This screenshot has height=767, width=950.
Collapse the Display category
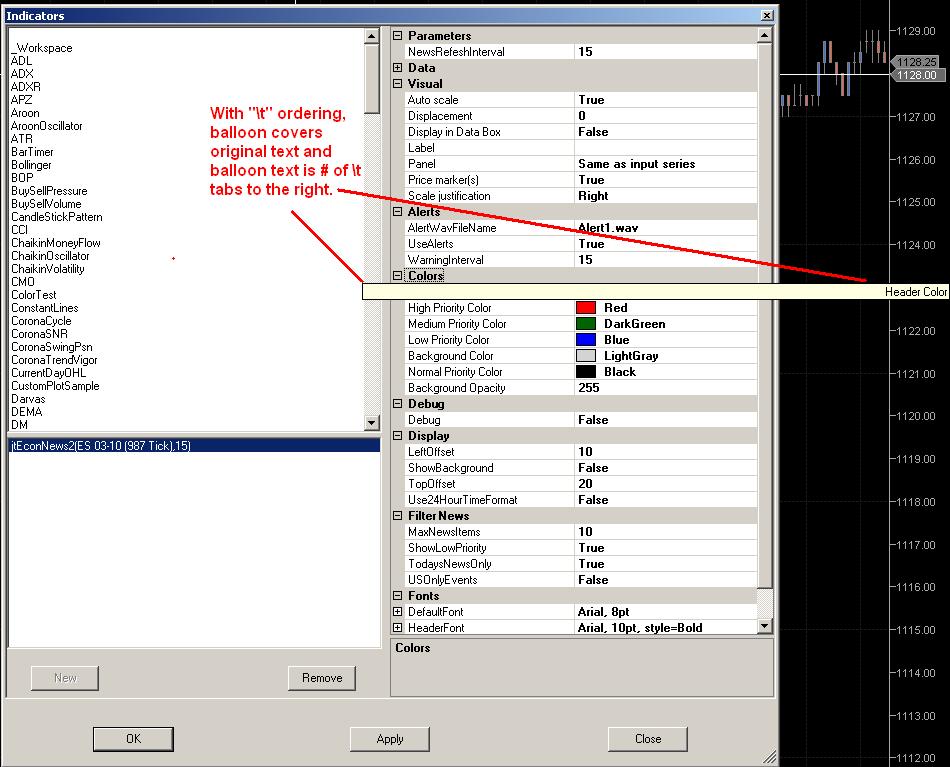click(x=397, y=436)
